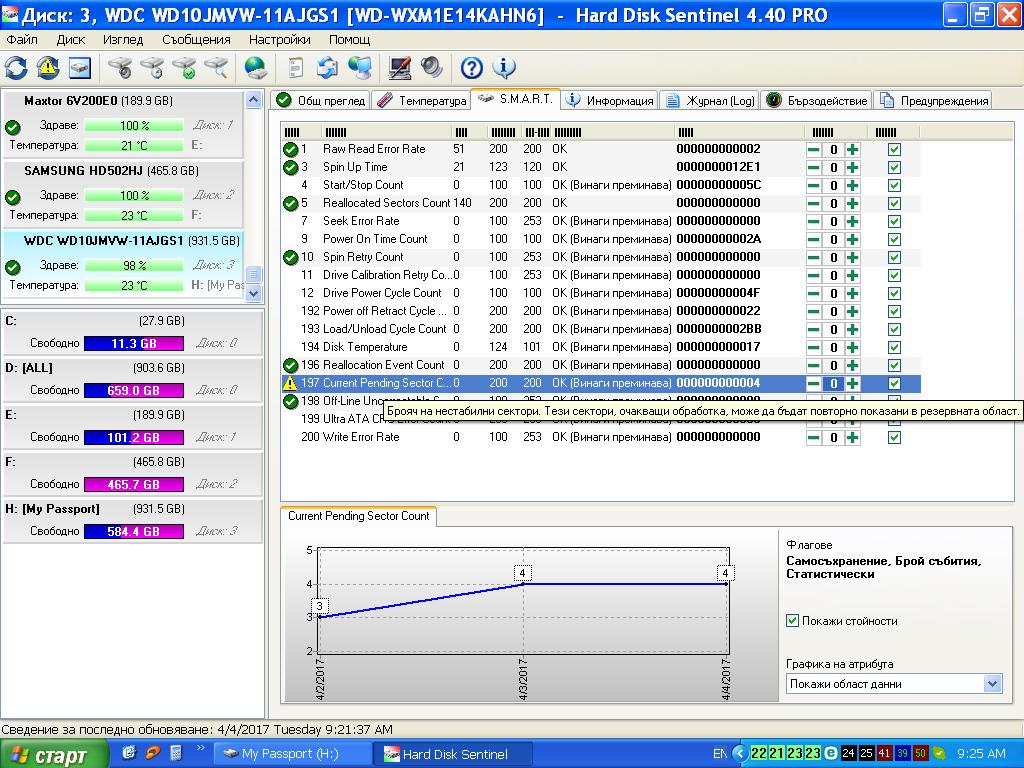
Task: Open the 'Покажи област данни' dropdown
Action: [992, 684]
